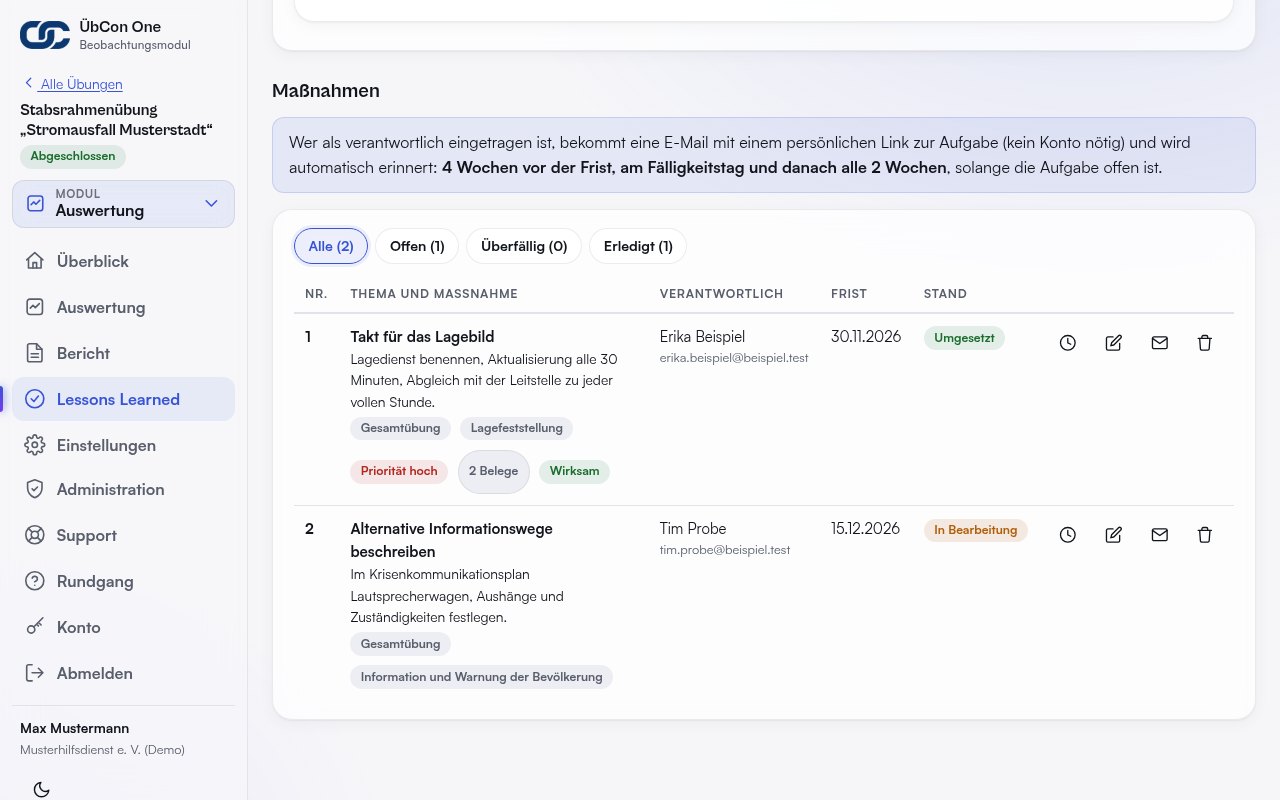Image resolution: width=1280 pixels, height=800 pixels.
Task: Edit the Alternative Informationswege measure
Action: [x=1114, y=535]
